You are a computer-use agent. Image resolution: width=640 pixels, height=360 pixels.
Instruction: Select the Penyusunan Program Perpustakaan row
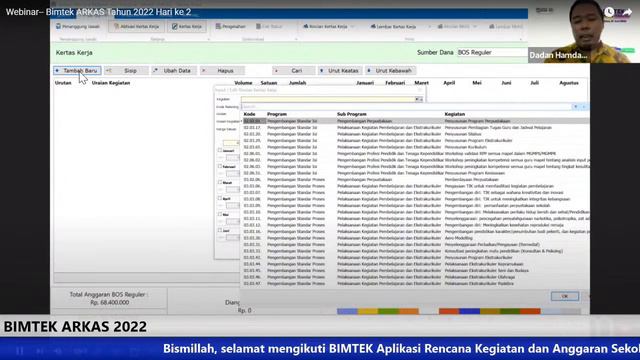416,121
